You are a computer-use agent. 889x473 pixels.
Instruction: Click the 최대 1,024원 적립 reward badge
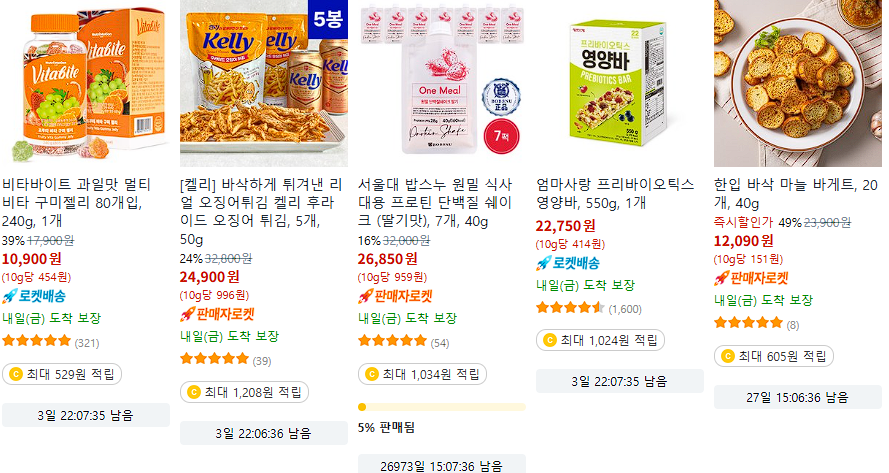600,340
